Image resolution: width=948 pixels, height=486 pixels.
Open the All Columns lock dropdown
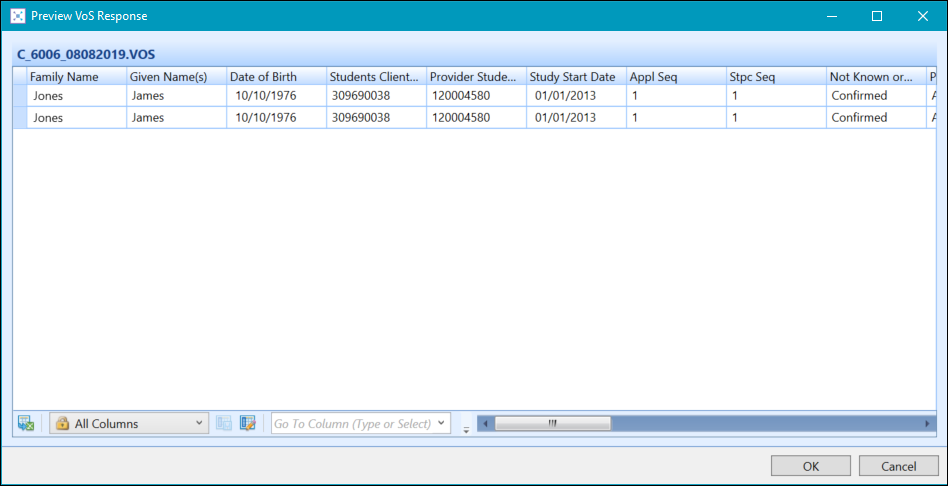(x=129, y=423)
